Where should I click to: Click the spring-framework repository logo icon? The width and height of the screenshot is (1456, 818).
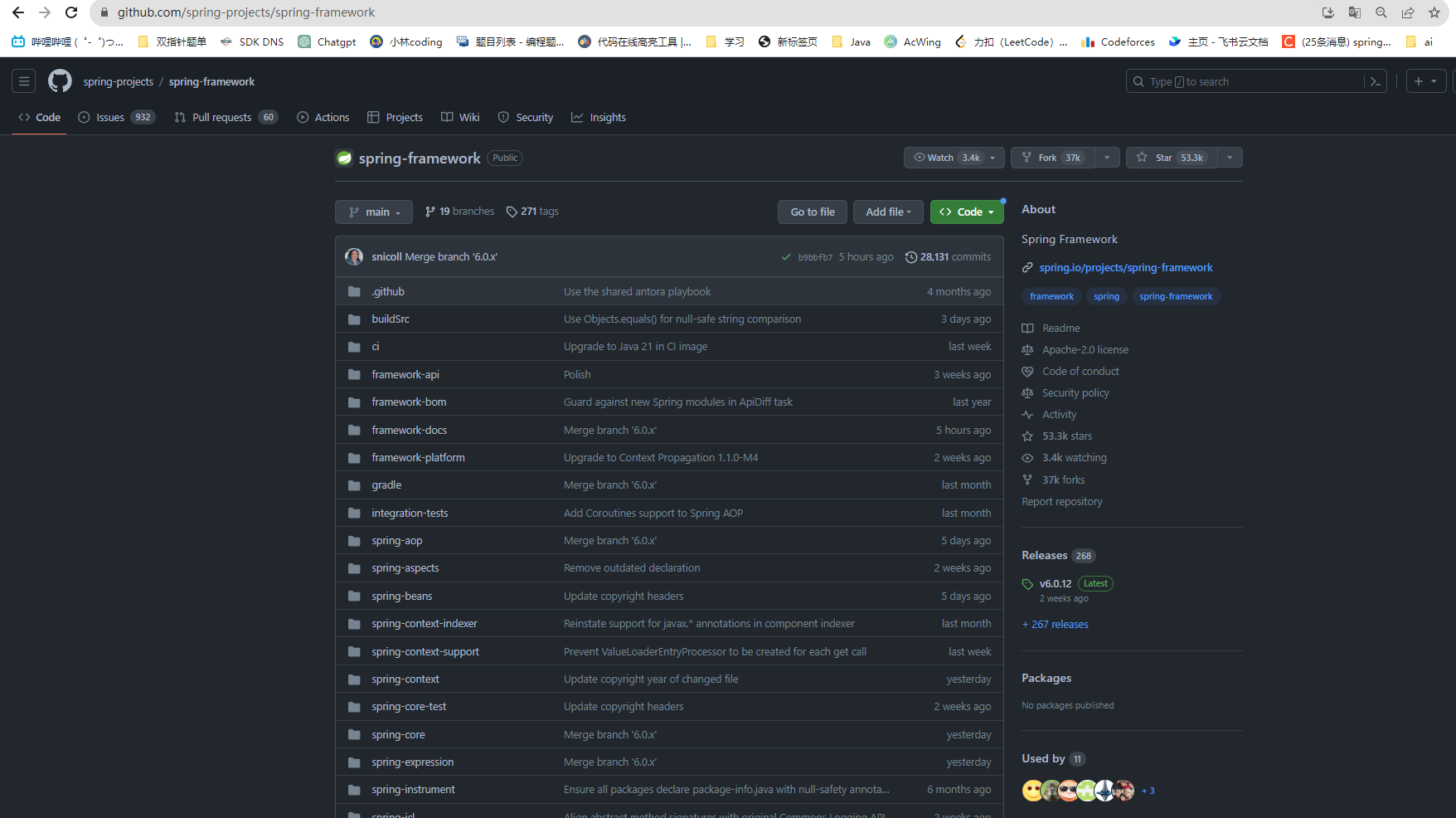344,158
